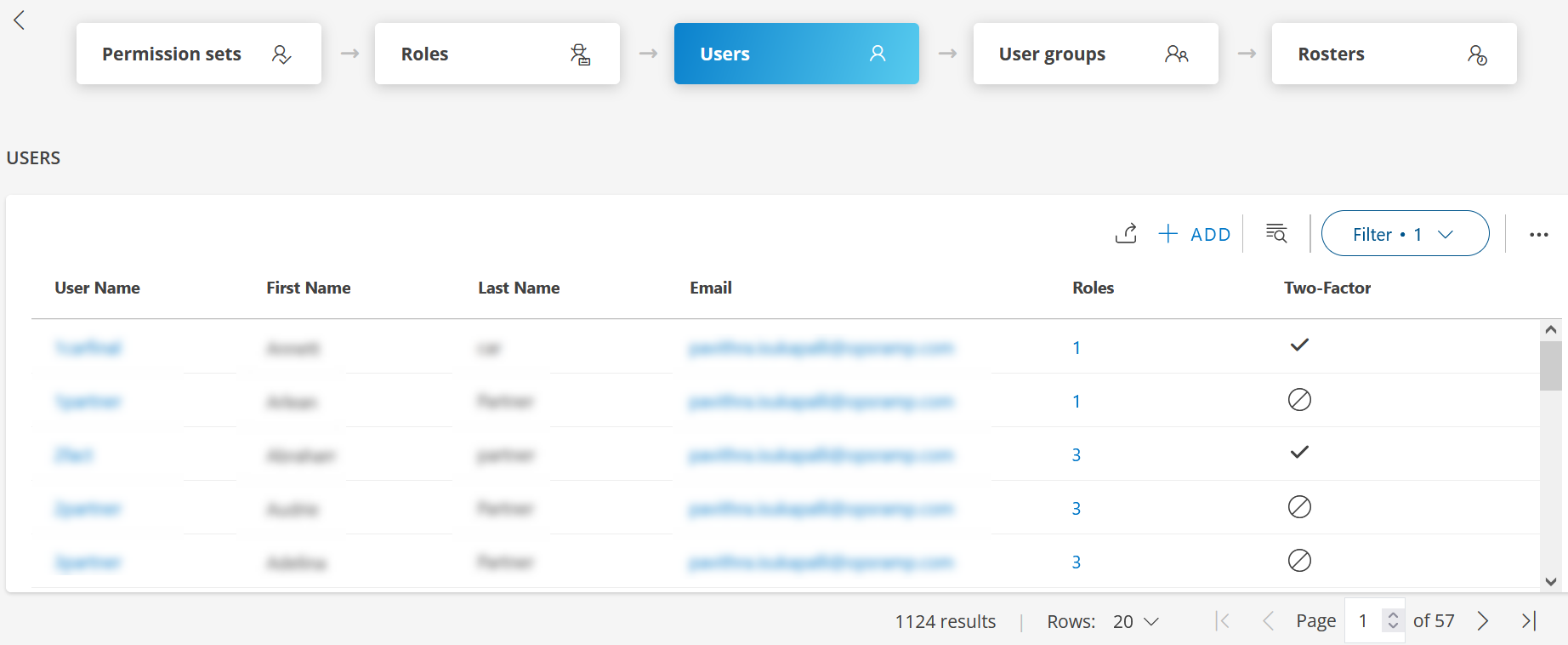This screenshot has height=645, width=1568.
Task: Open the first row's user name link
Action: [x=88, y=348]
